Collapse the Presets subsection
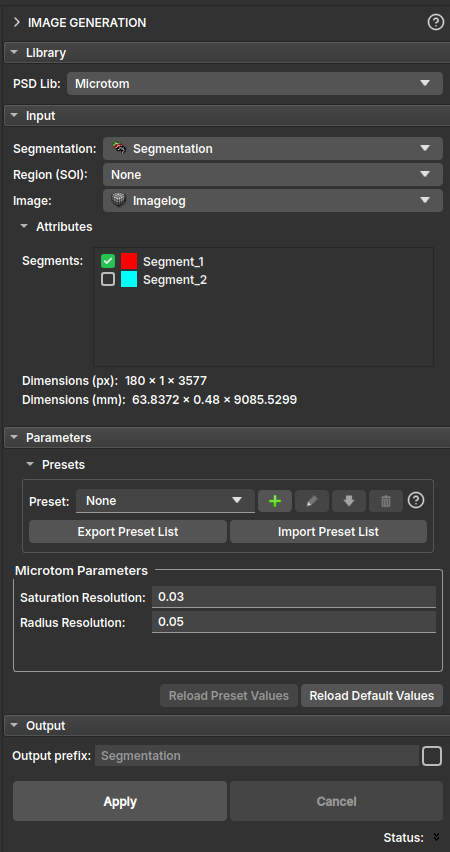 point(30,465)
